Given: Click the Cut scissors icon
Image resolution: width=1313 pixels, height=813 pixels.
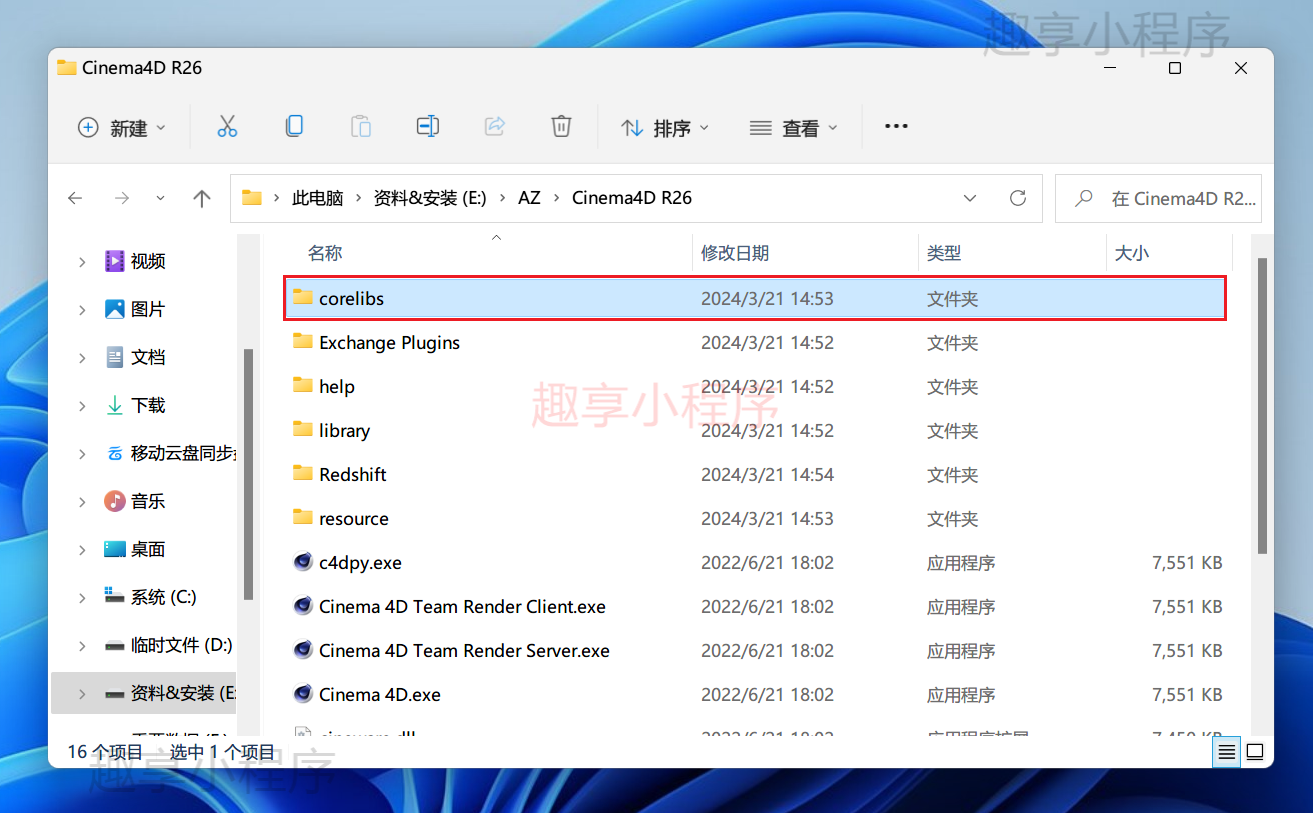Looking at the screenshot, I should pos(227,127).
